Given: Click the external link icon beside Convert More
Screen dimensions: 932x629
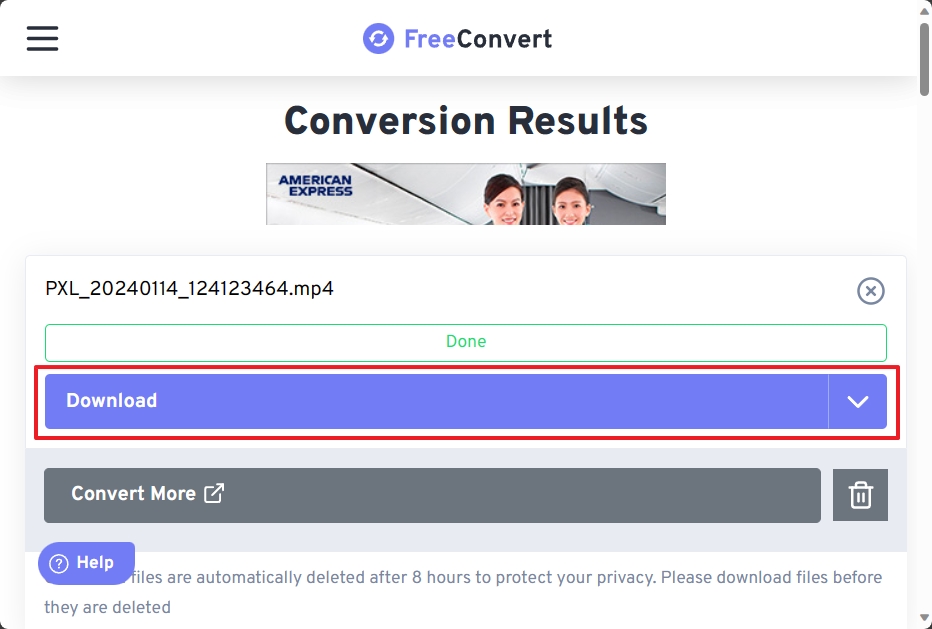Looking at the screenshot, I should 214,493.
